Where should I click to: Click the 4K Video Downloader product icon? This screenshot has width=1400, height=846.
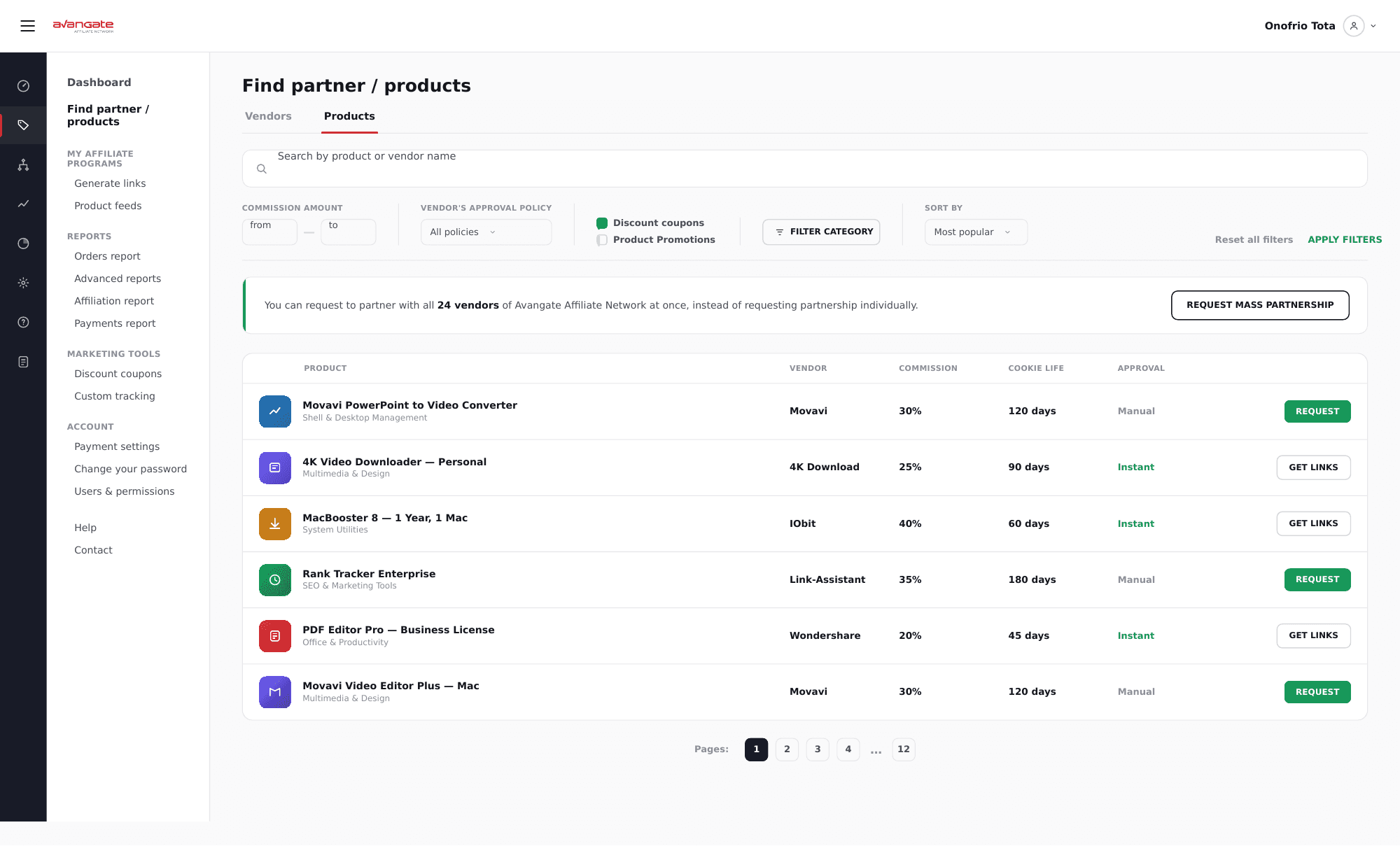point(275,467)
